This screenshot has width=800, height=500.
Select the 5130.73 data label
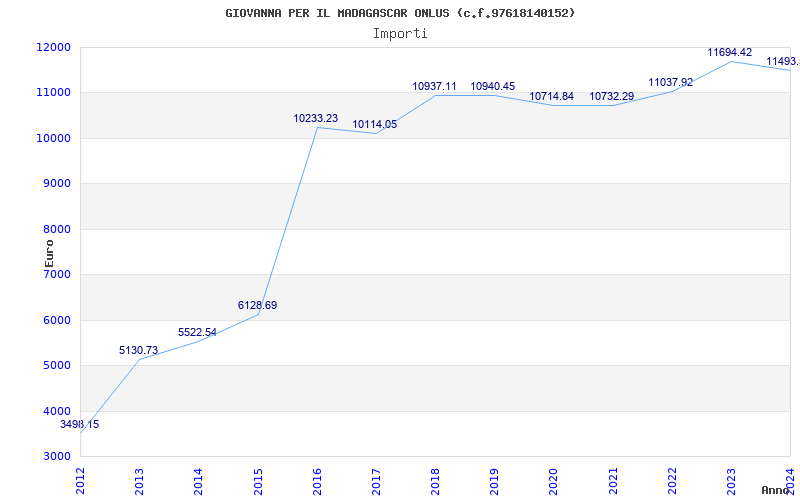(x=138, y=350)
